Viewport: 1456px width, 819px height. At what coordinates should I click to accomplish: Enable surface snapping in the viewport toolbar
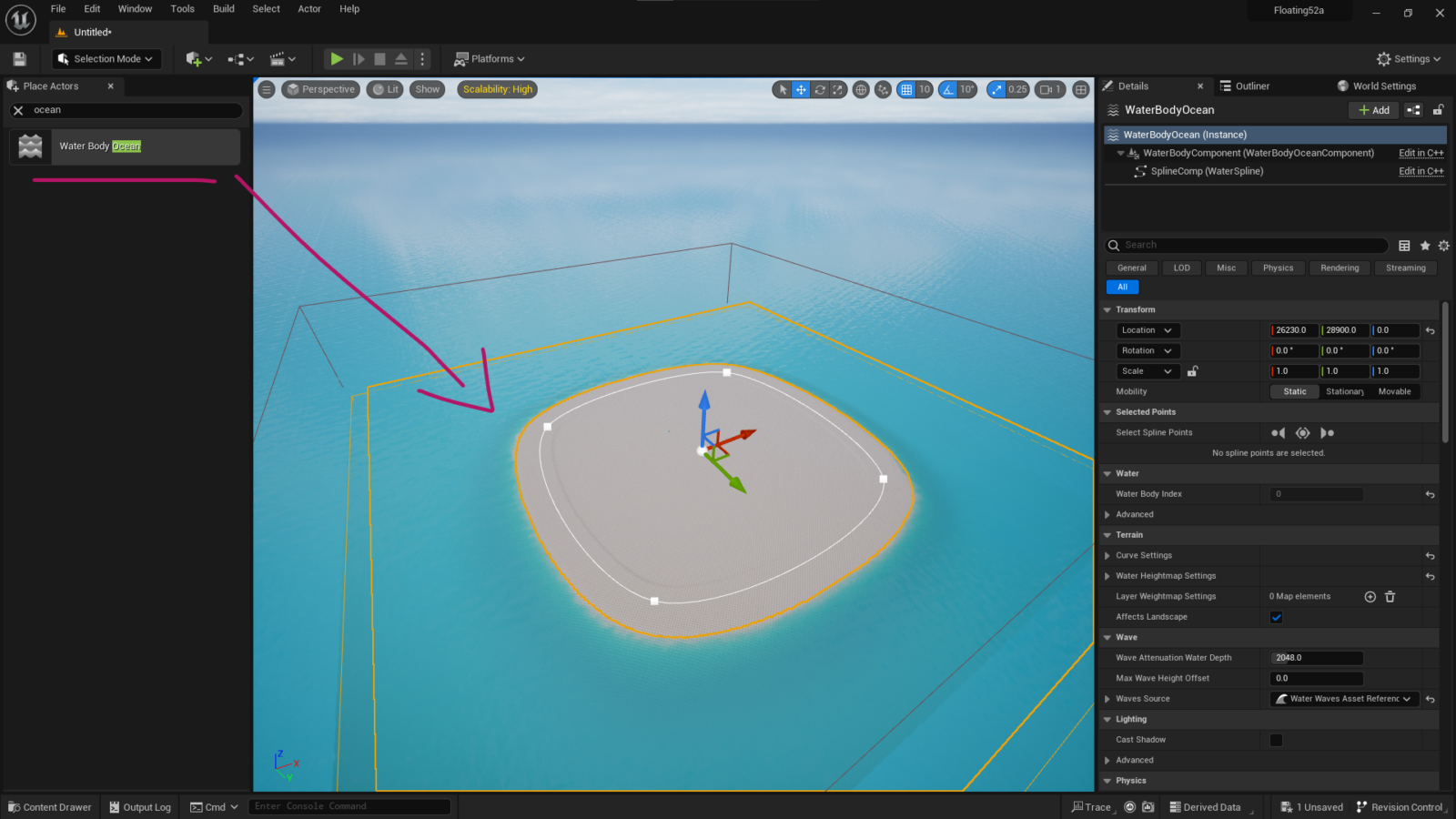(x=882, y=89)
